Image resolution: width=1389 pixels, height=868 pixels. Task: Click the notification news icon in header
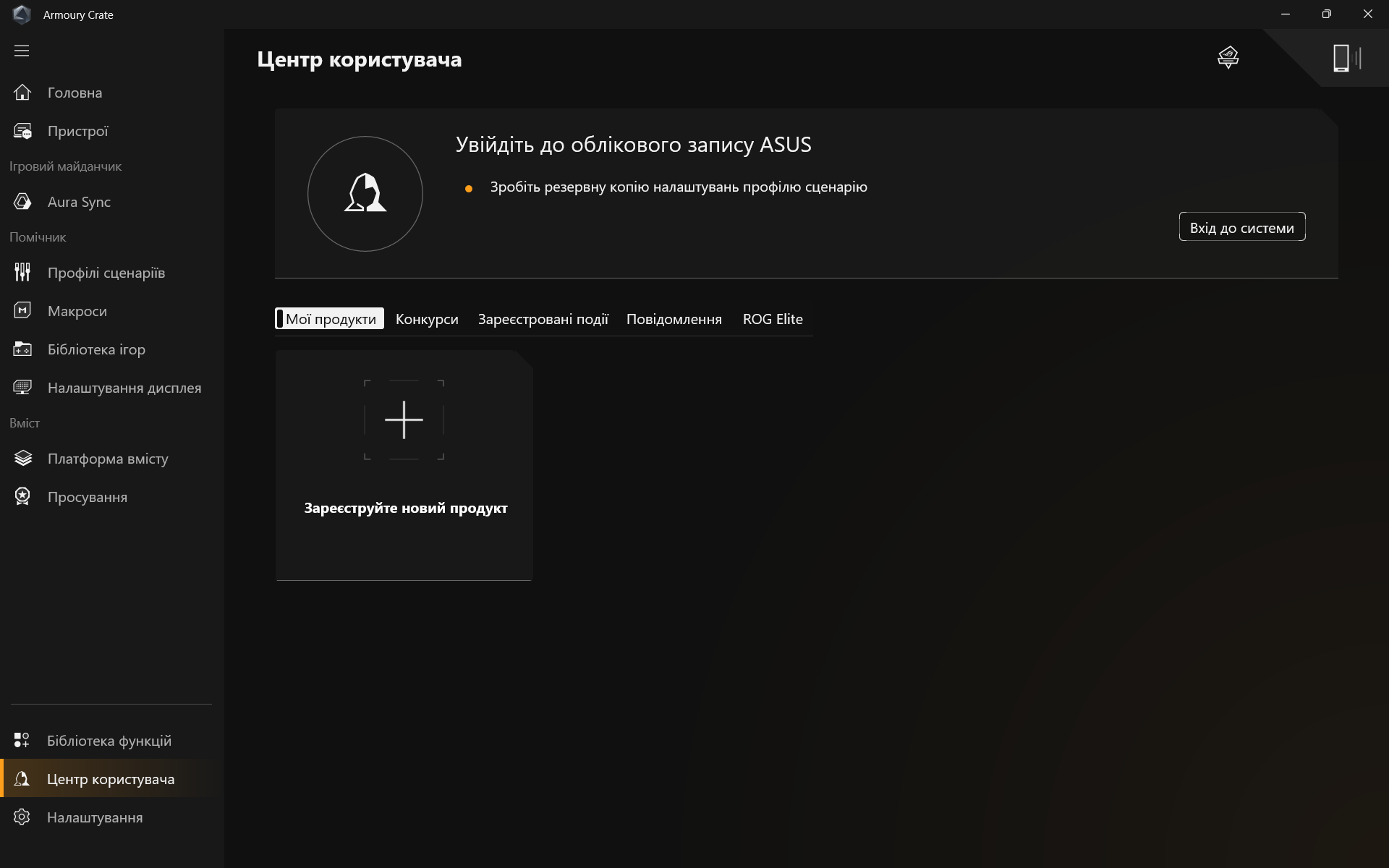tap(1228, 57)
